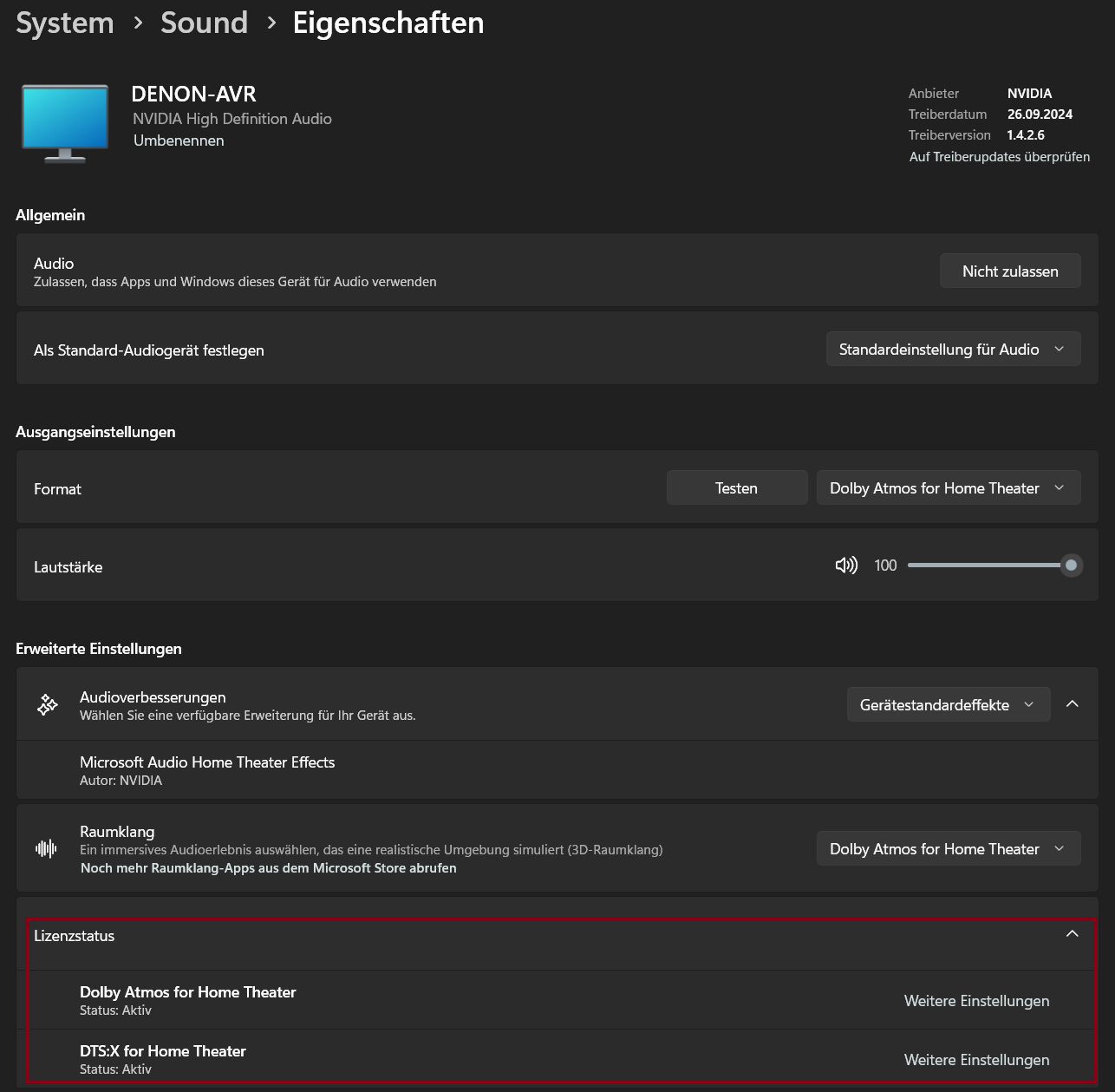Open Weitere Einstellungen for DTS:X
Image resolution: width=1115 pixels, height=1092 pixels.
pyautogui.click(x=976, y=1060)
